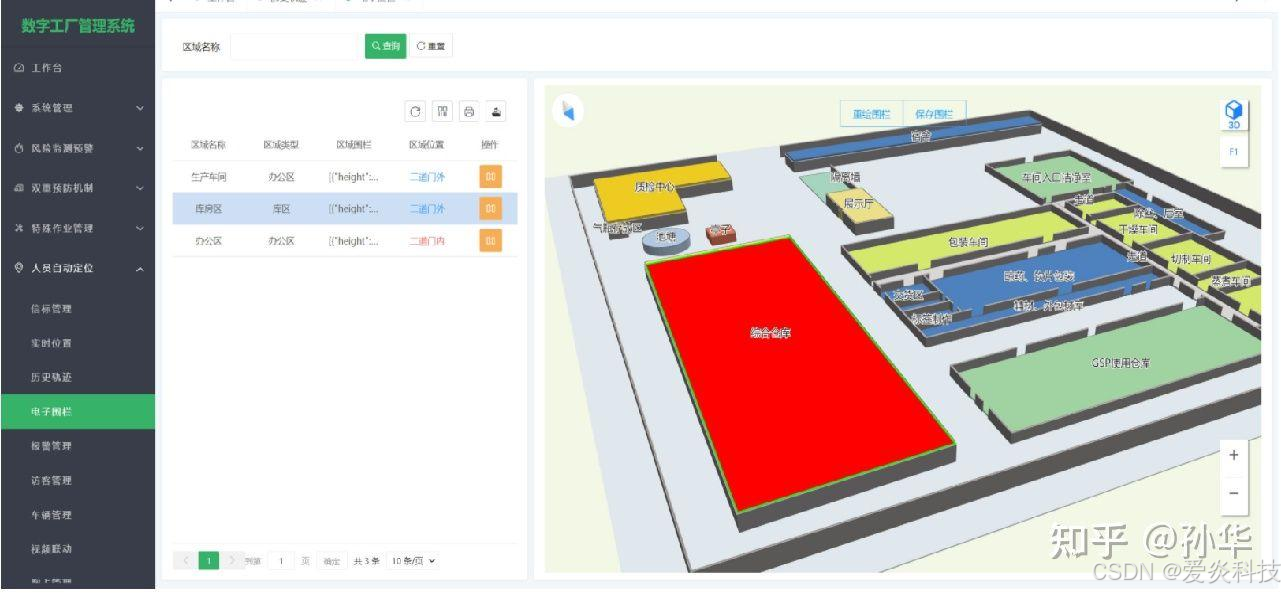Screen dimensions: 1285x593
Task: Focus the 区域名称 search input field
Action: 295,46
